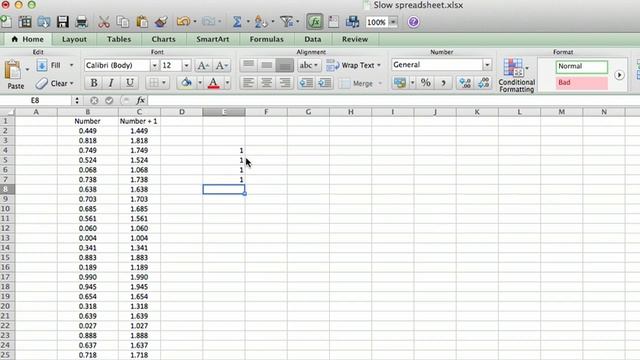Click the Undo arrow icon
This screenshot has width=640, height=360.
pos(183,22)
